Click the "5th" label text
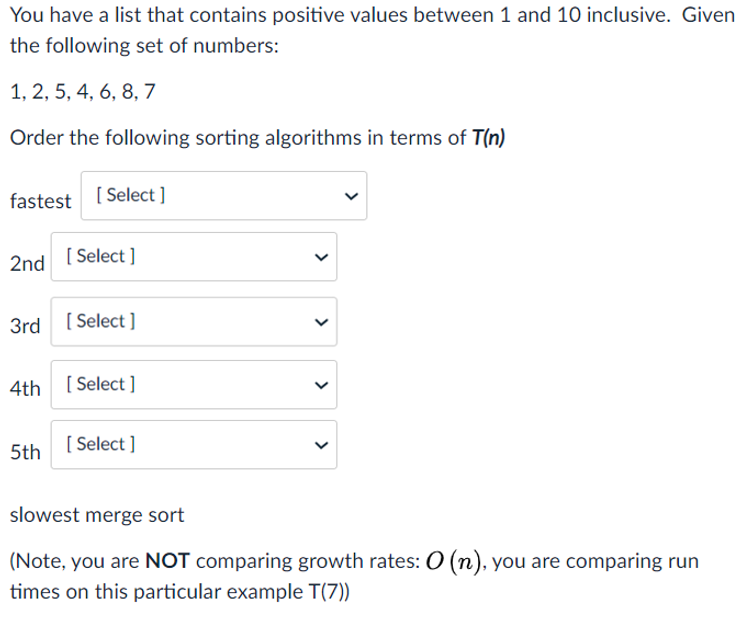Viewport: 742px width, 630px height. click(25, 452)
